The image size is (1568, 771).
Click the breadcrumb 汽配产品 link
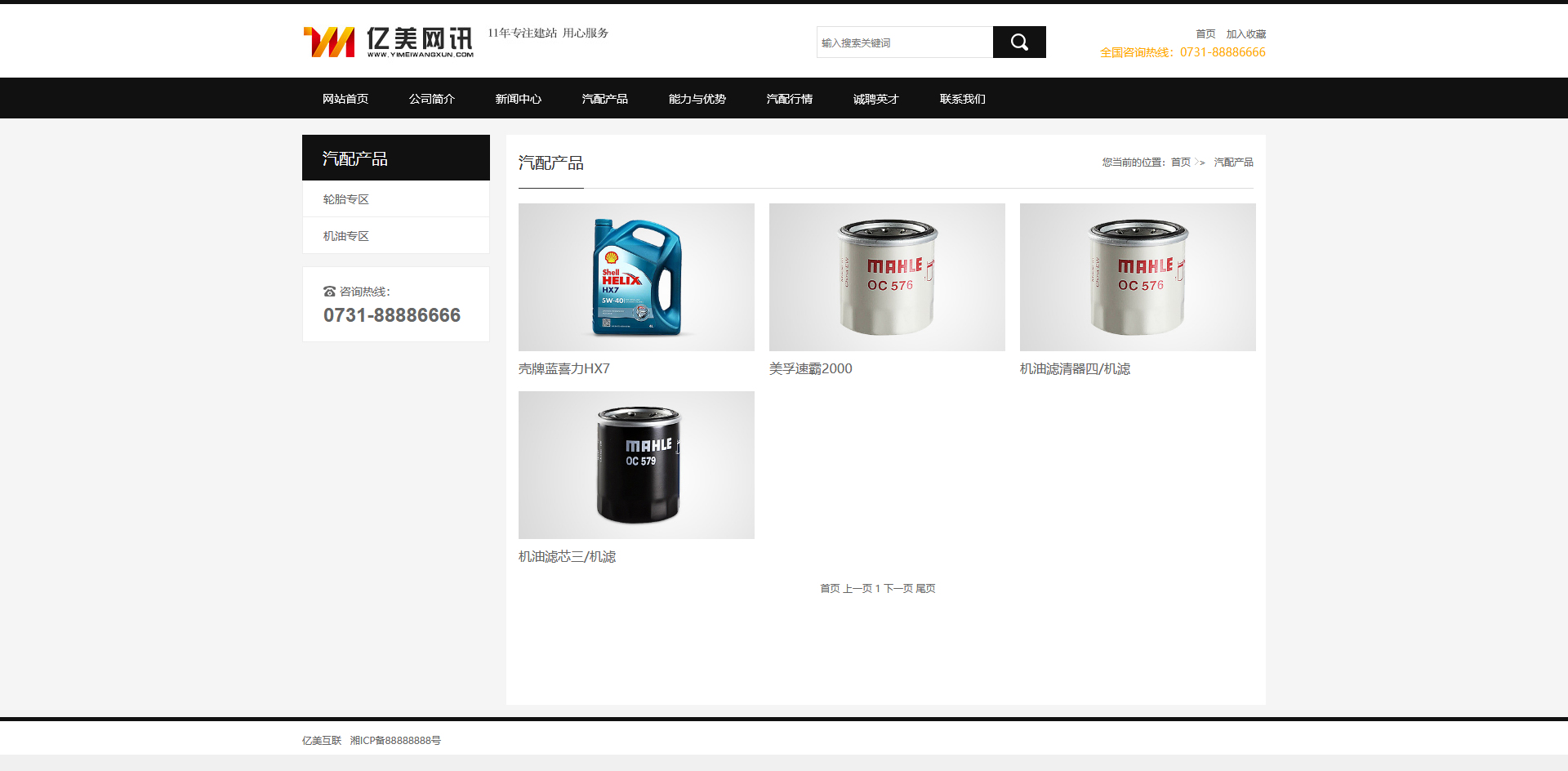point(1233,163)
